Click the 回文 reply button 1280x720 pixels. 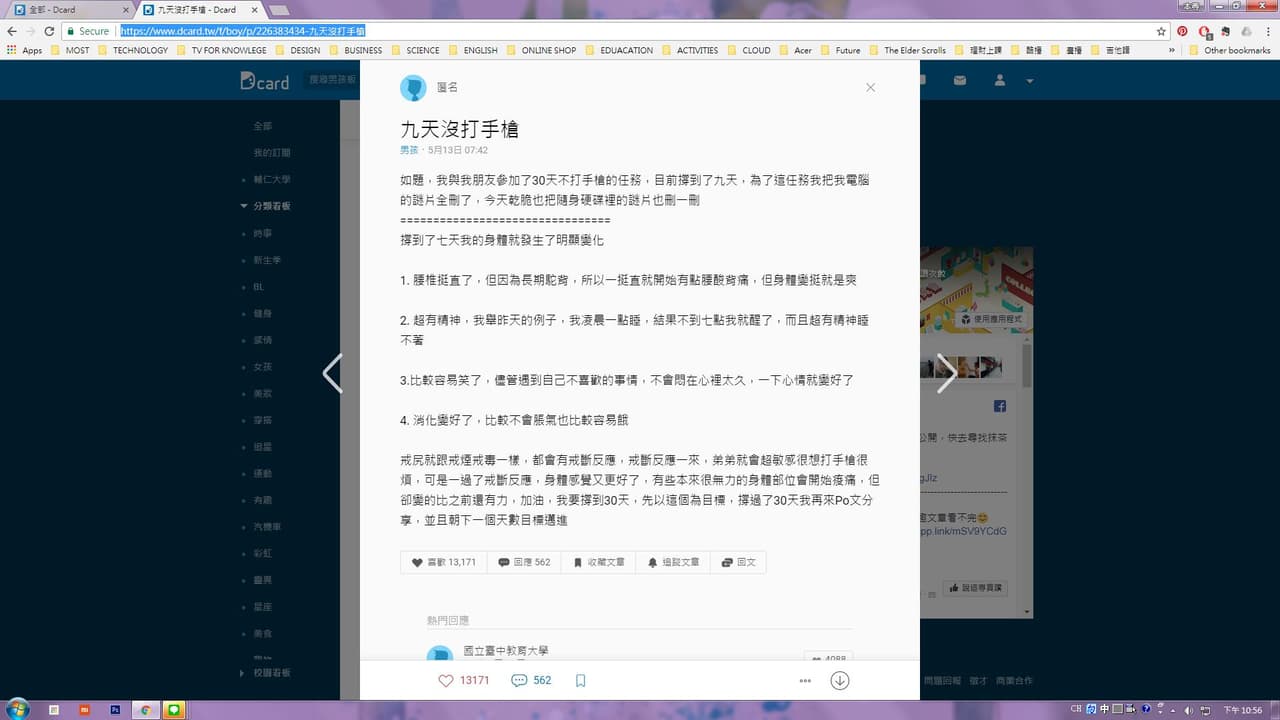pyautogui.click(x=738, y=562)
